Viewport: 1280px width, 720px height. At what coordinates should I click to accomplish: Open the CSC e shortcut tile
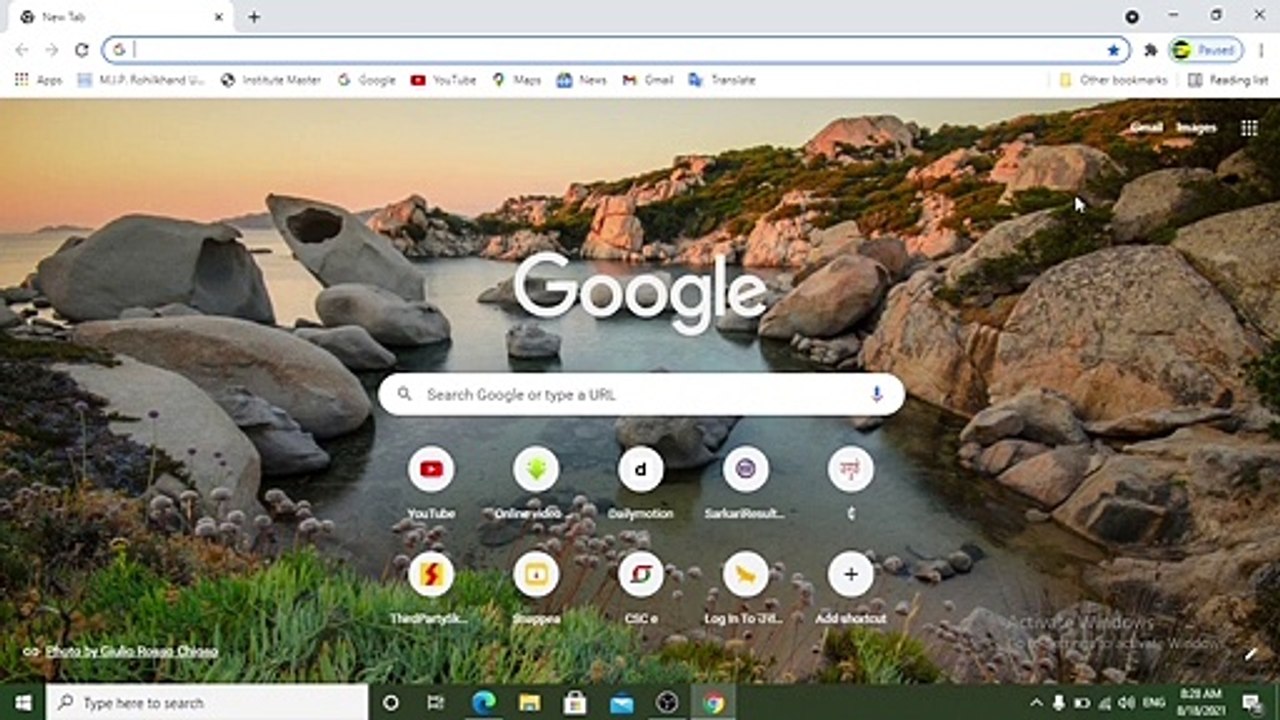click(641, 575)
